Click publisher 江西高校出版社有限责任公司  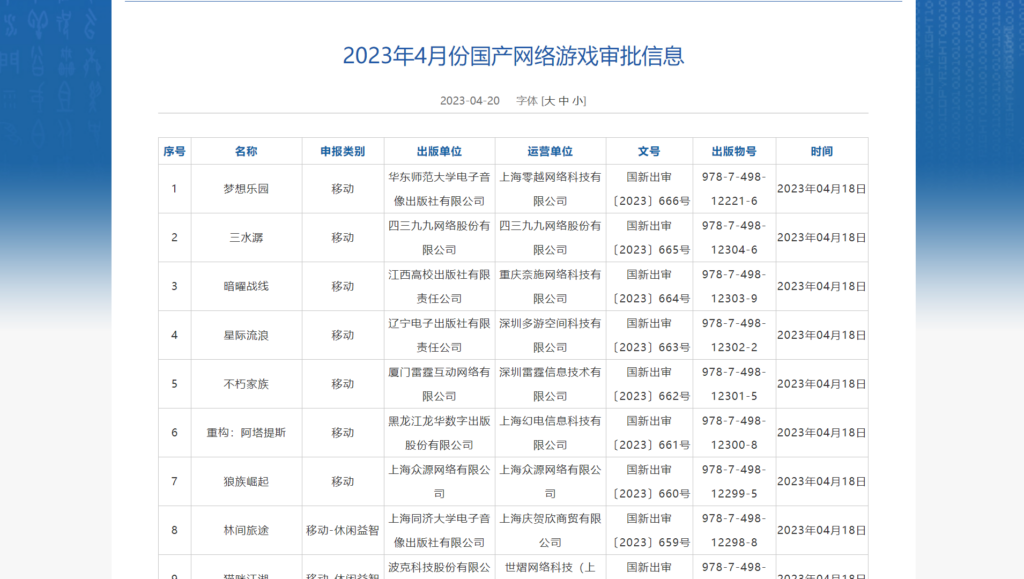(440, 287)
